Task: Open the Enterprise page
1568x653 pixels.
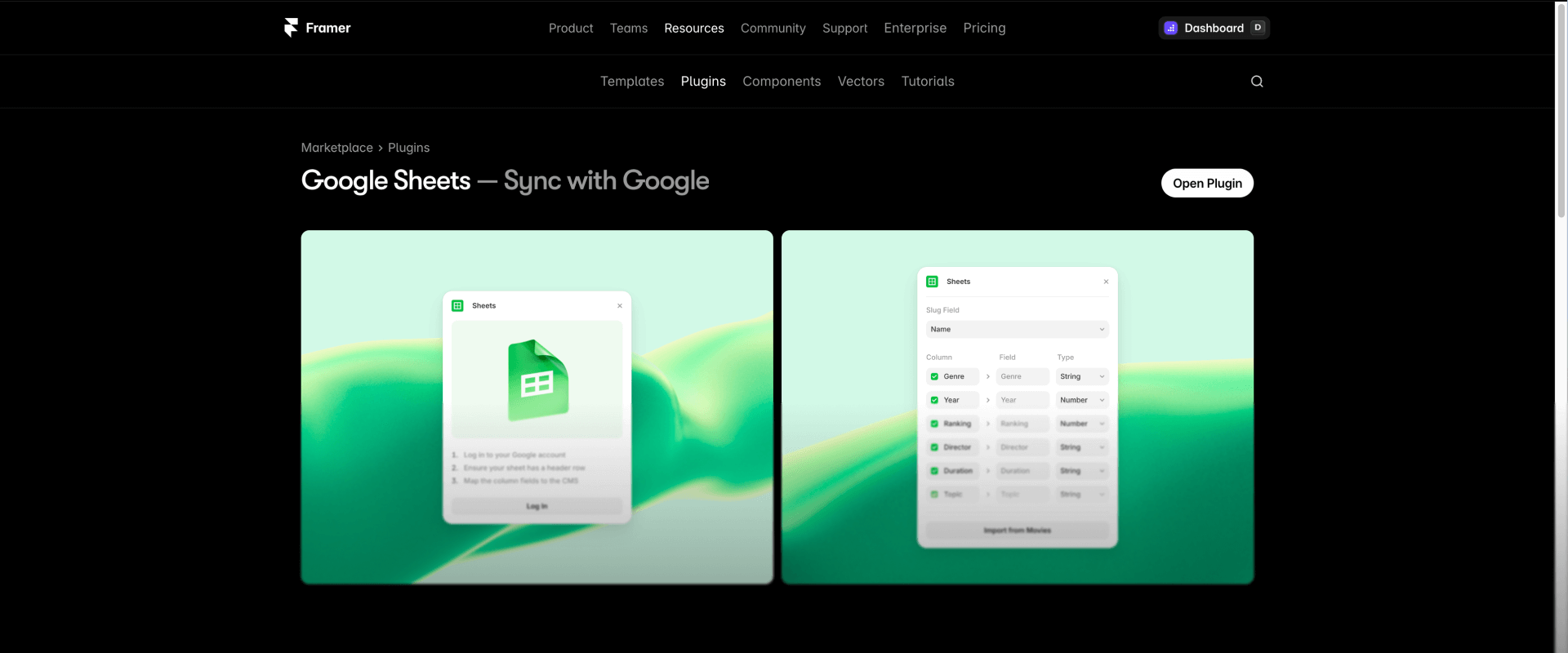Action: (915, 29)
